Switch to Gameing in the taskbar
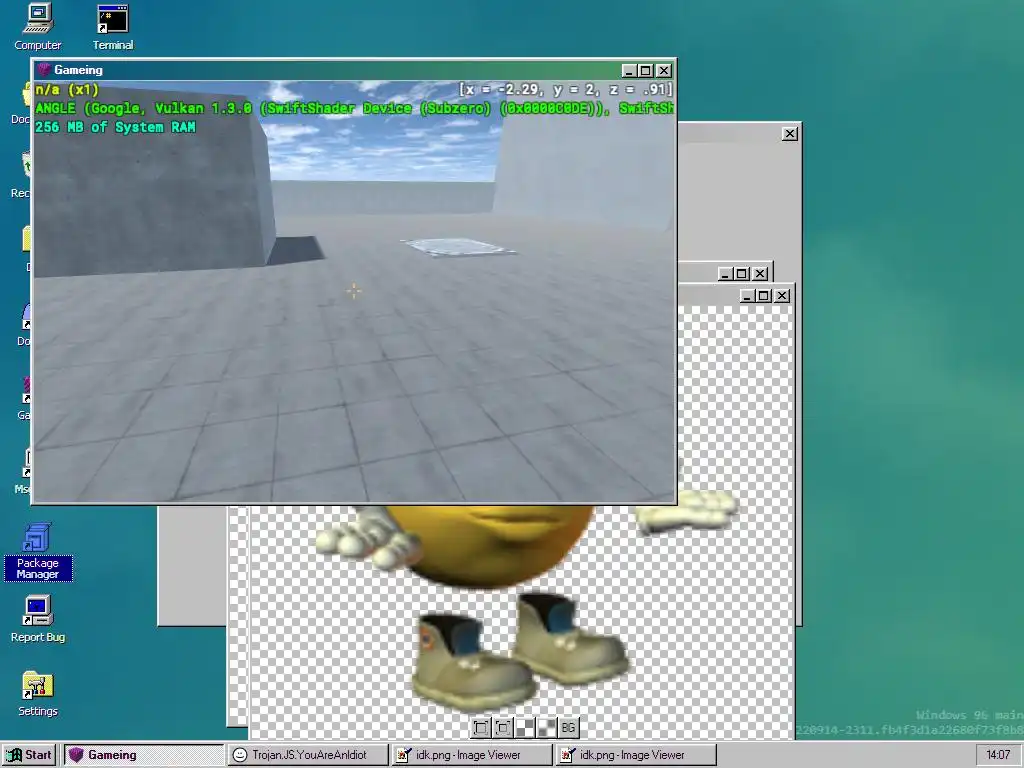The width and height of the screenshot is (1024, 768). (143, 755)
